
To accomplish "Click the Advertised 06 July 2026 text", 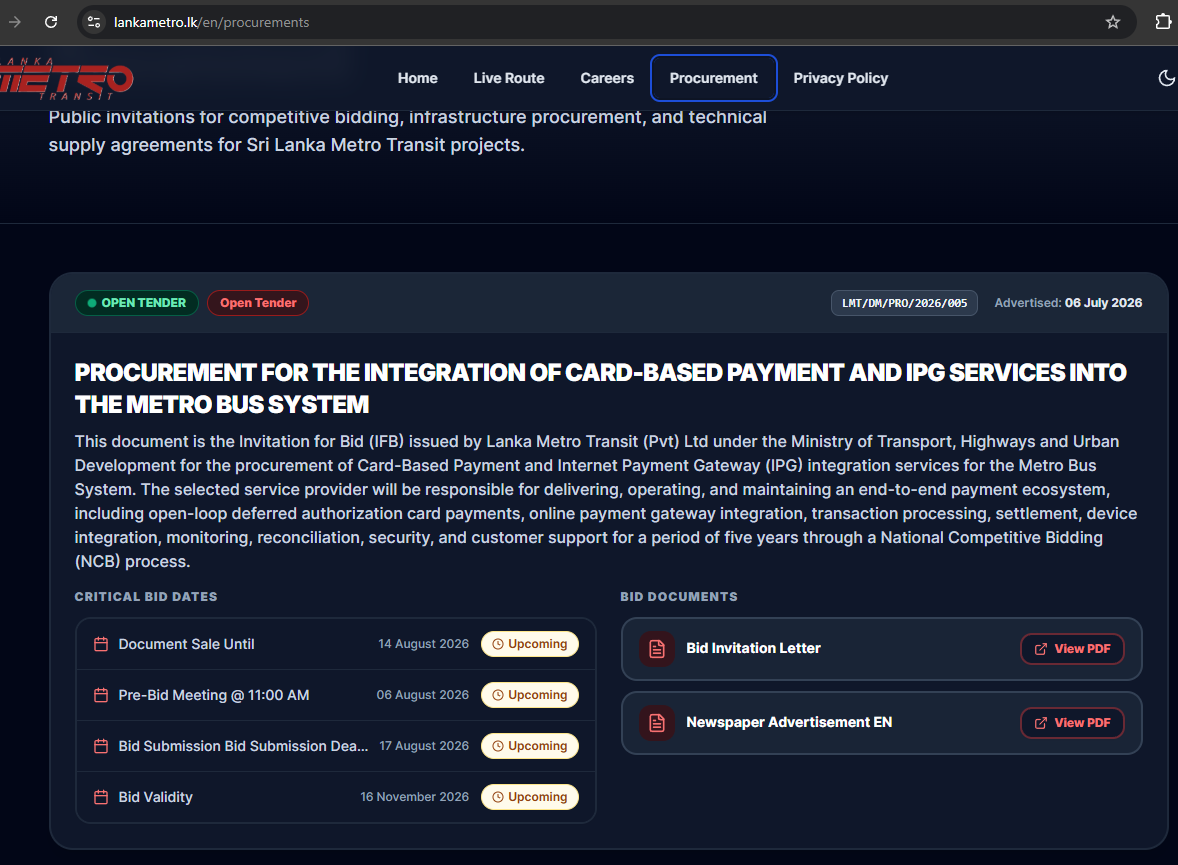I will pos(1068,303).
